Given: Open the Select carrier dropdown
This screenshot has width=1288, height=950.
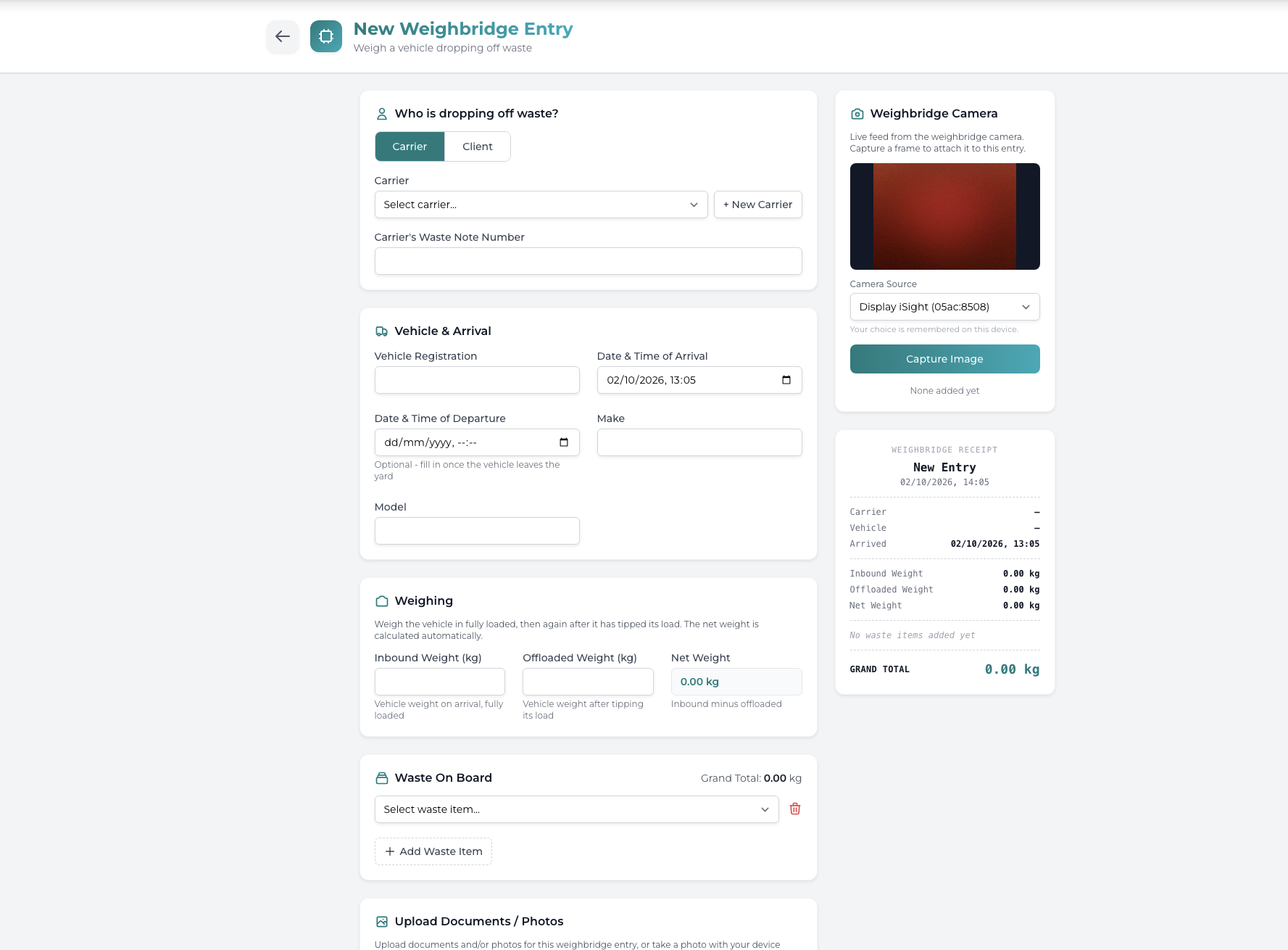Looking at the screenshot, I should (x=541, y=205).
